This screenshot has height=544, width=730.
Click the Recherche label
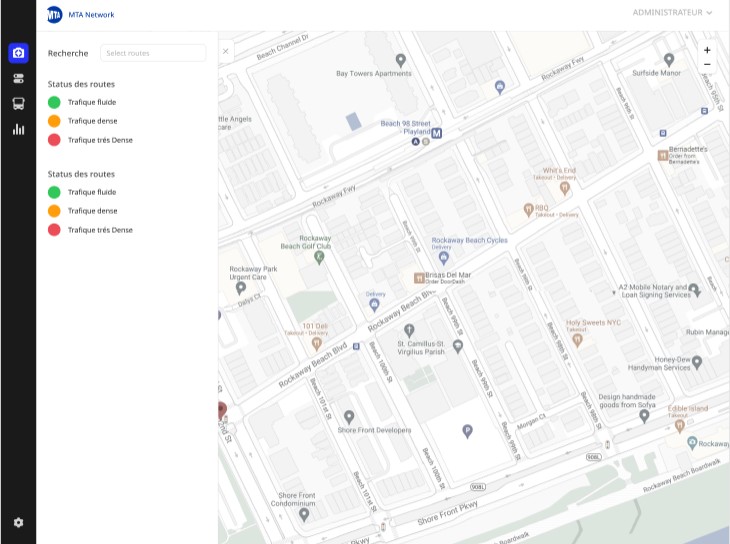click(x=68, y=54)
